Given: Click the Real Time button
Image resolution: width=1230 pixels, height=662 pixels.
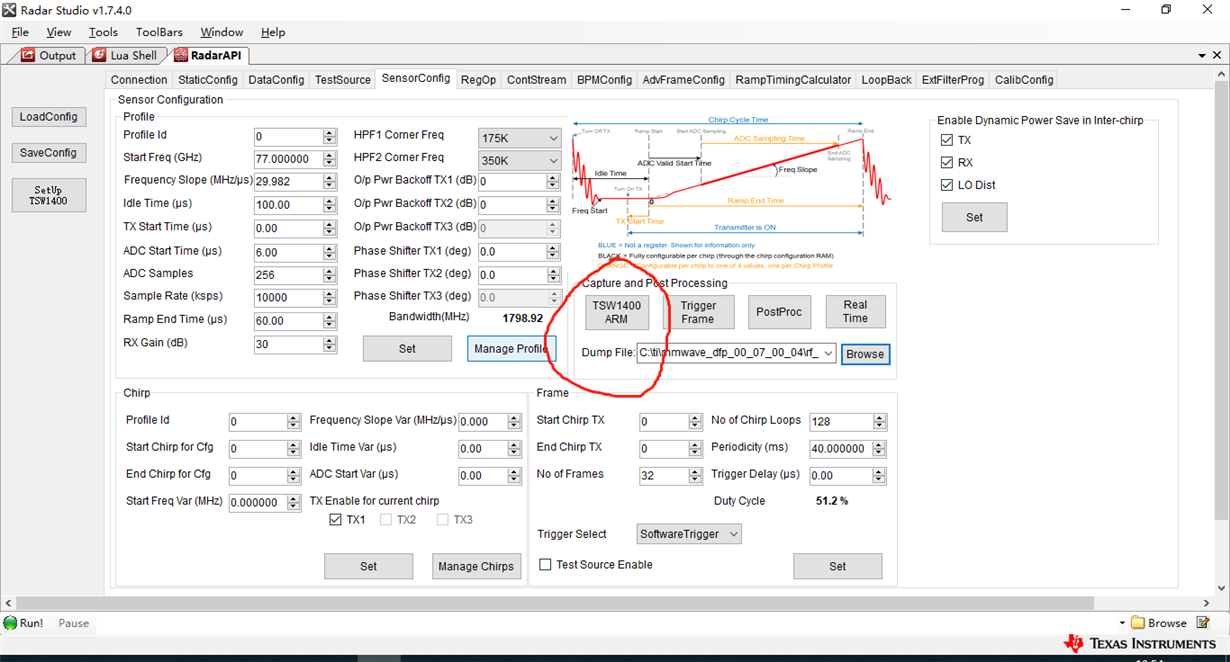Looking at the screenshot, I should click(x=855, y=312).
